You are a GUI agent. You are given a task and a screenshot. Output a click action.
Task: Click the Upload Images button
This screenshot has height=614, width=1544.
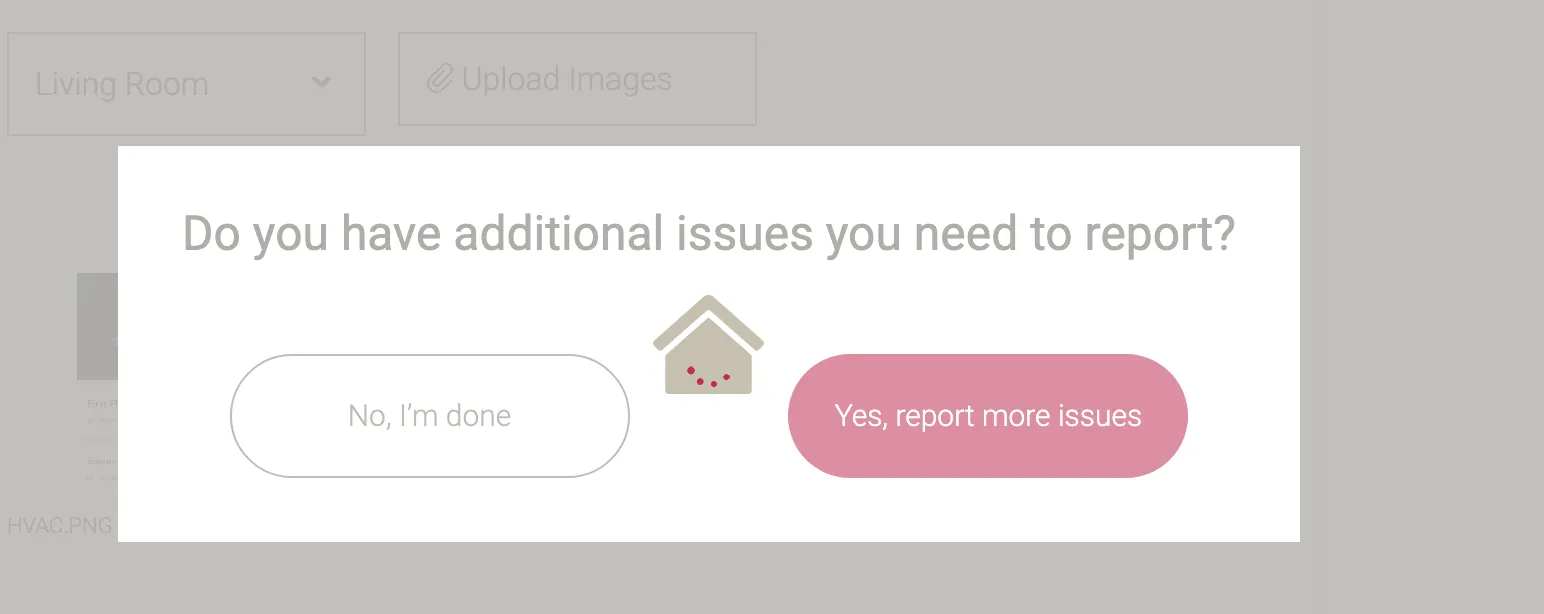[577, 79]
